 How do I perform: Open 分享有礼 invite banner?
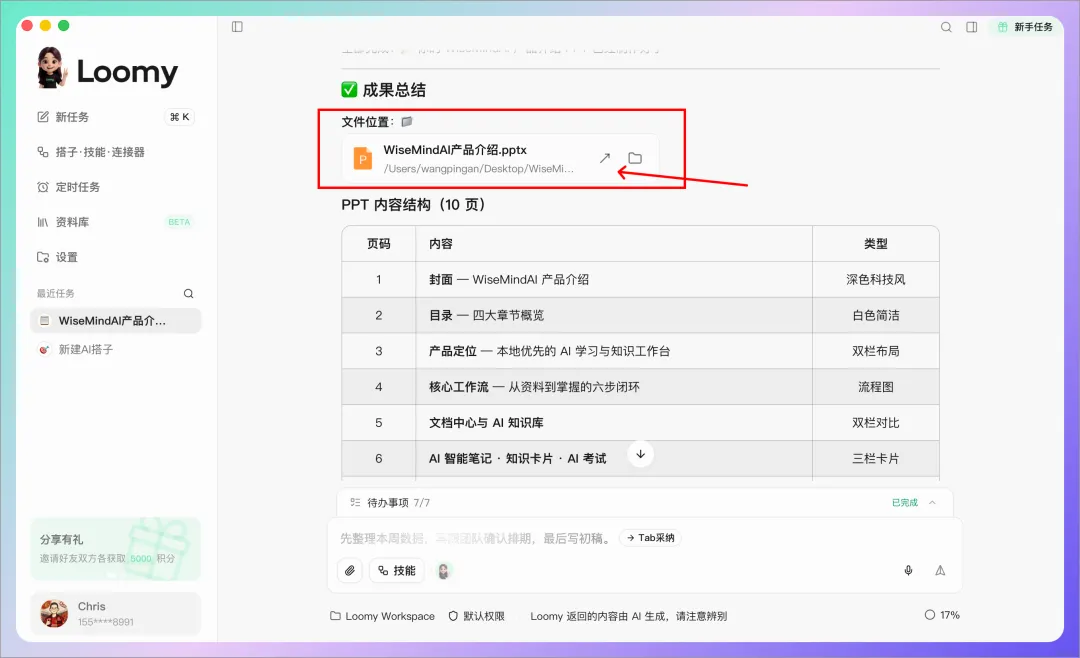(115, 549)
